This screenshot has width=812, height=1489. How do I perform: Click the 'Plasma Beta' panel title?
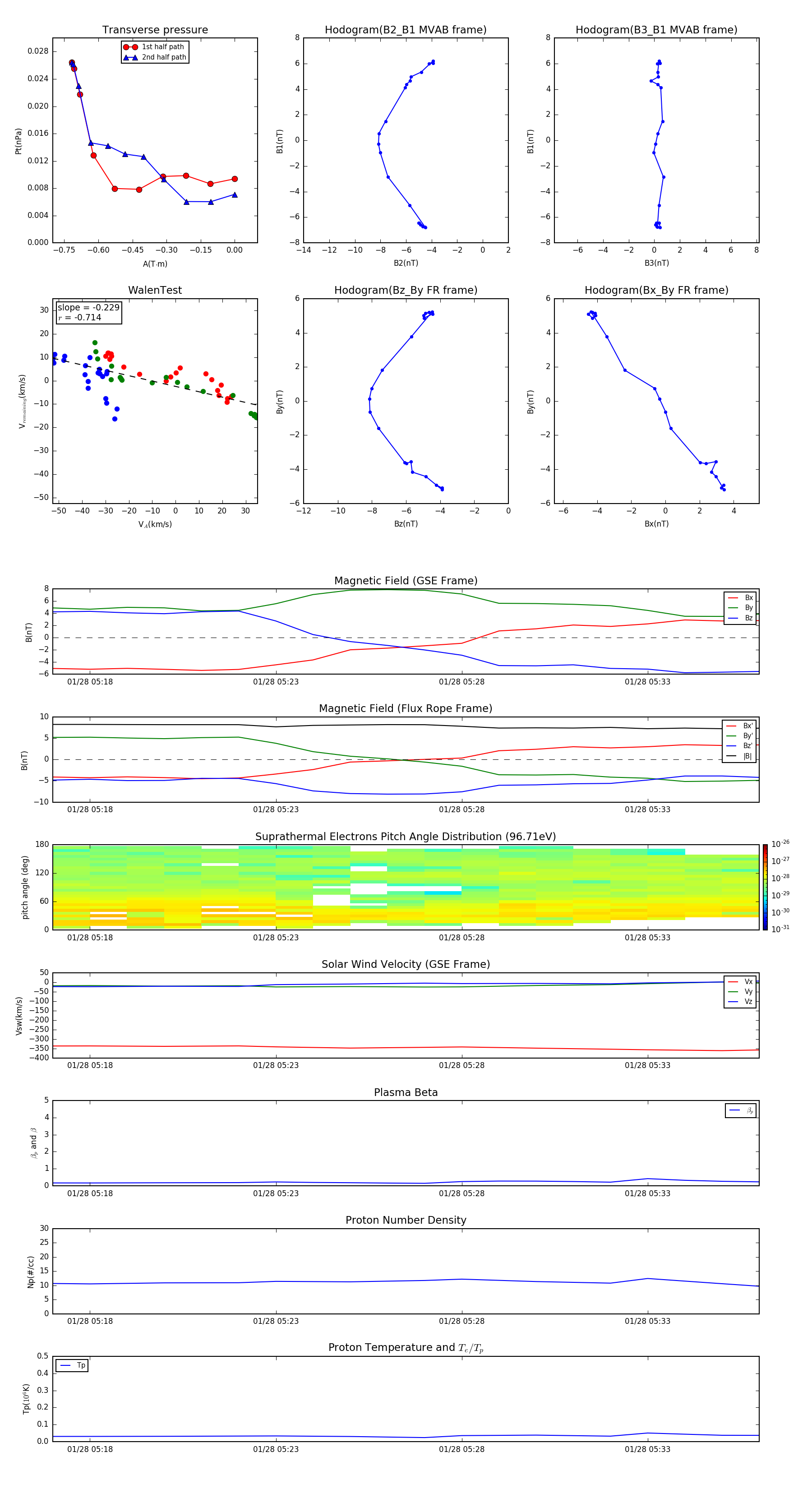coord(406,1092)
